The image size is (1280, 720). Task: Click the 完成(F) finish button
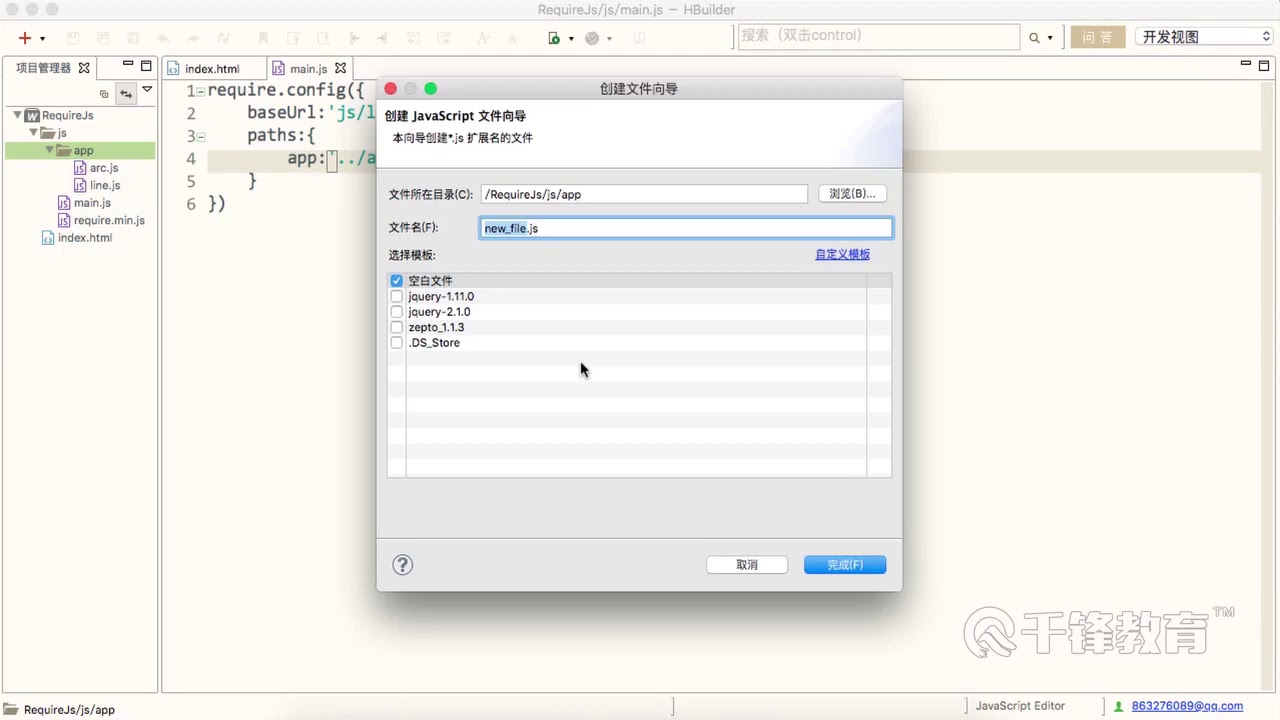click(x=845, y=565)
